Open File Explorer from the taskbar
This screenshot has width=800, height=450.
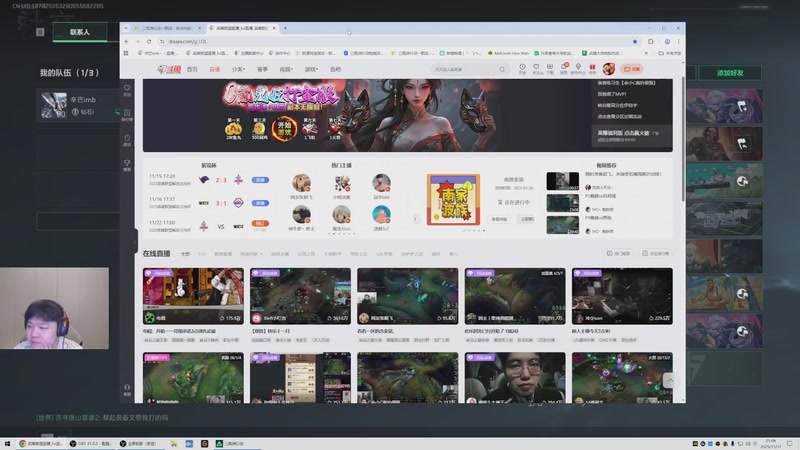click(173, 444)
